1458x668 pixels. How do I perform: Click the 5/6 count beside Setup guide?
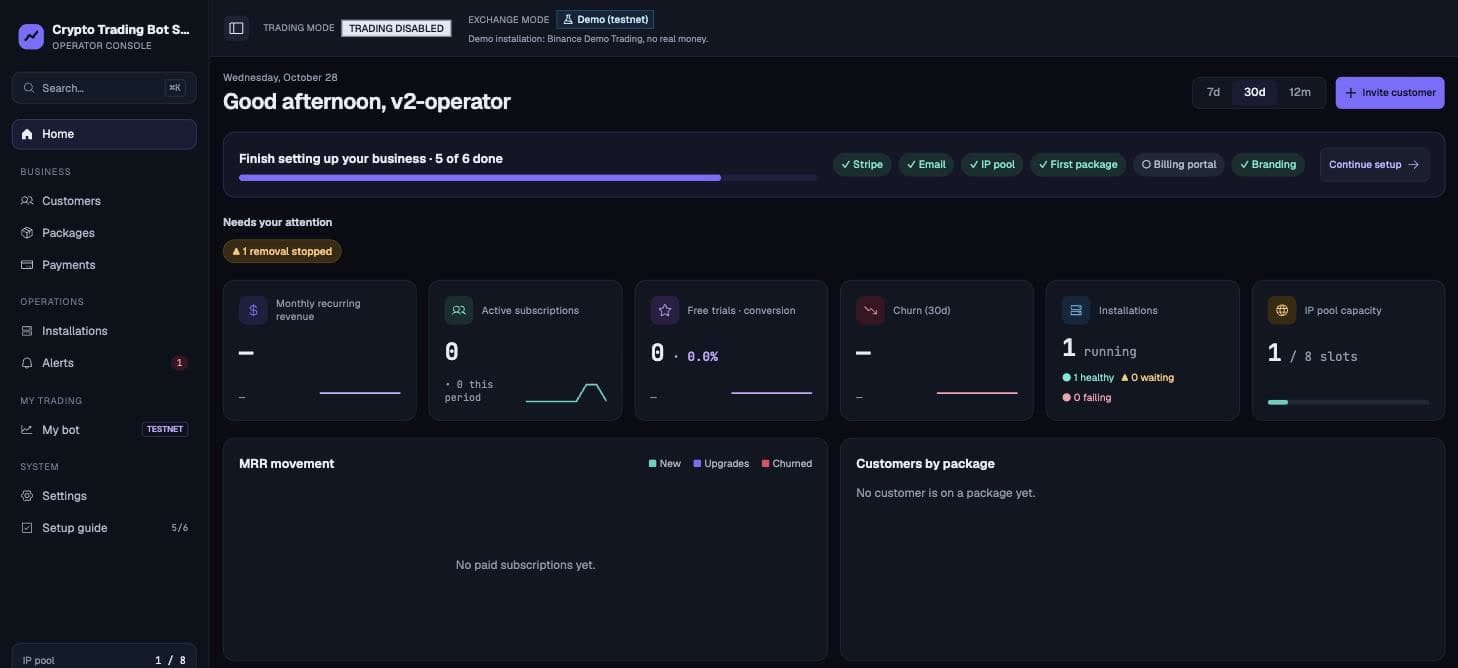click(x=179, y=528)
